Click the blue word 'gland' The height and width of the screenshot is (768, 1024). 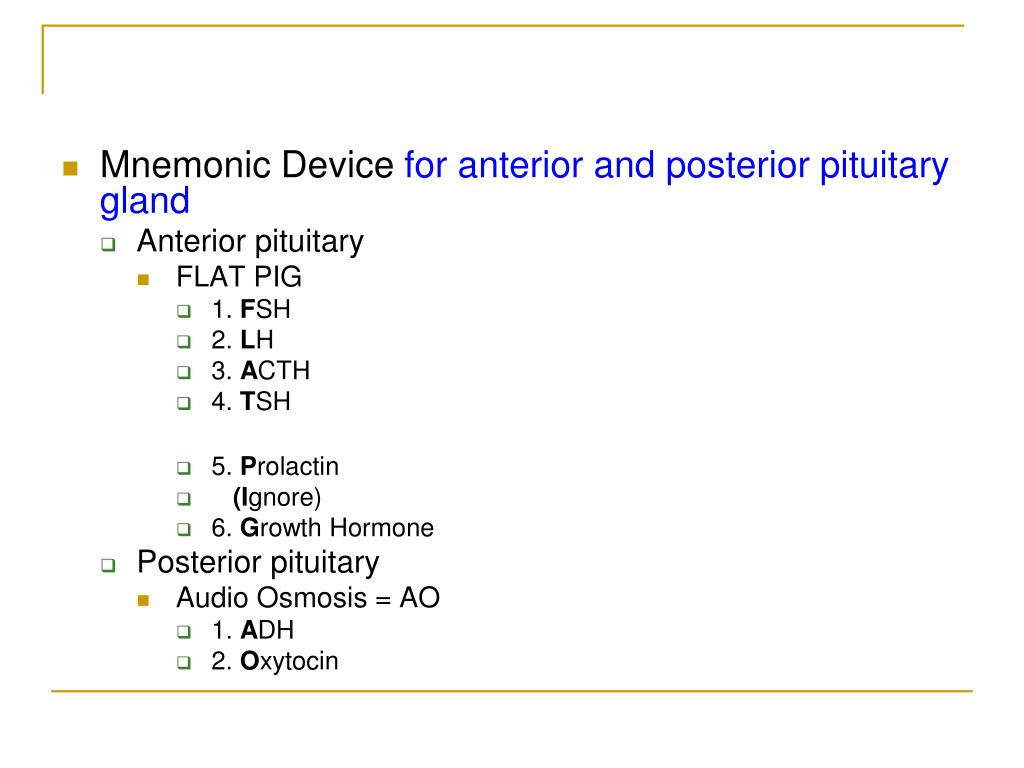(x=145, y=202)
